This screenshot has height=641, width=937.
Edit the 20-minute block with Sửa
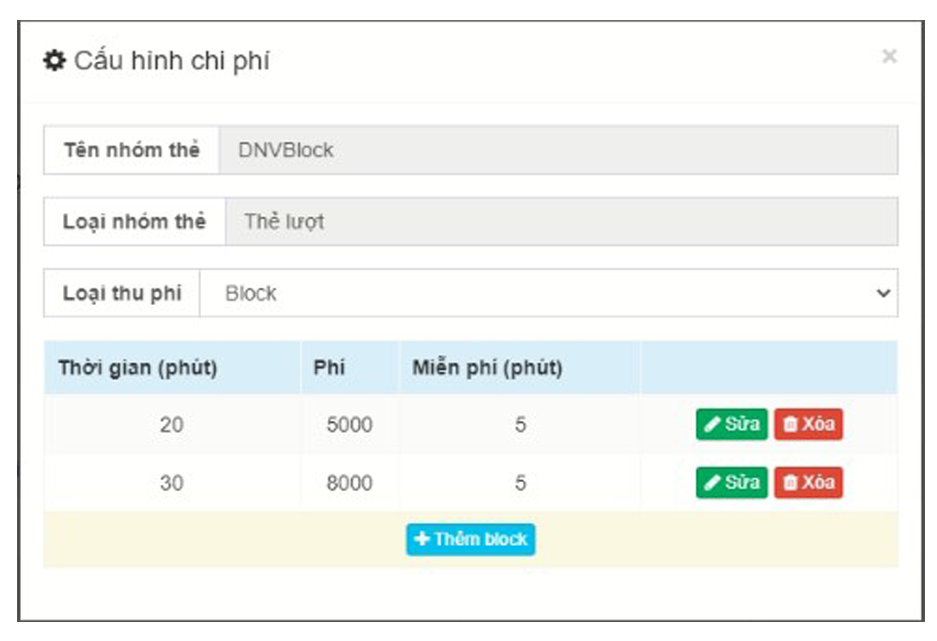pyautogui.click(x=731, y=424)
